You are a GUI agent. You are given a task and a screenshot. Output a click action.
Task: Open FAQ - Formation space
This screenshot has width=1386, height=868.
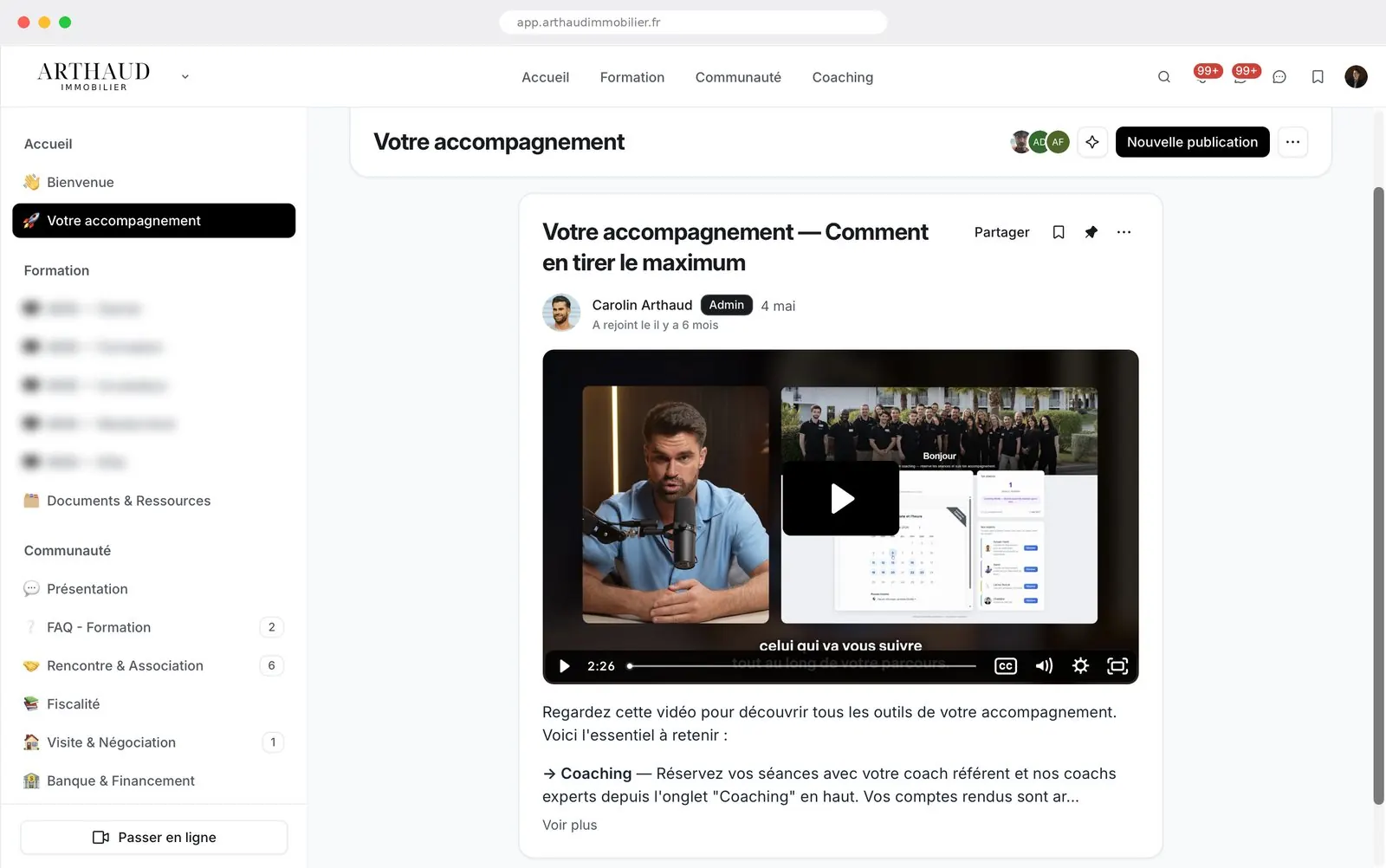tap(154, 627)
